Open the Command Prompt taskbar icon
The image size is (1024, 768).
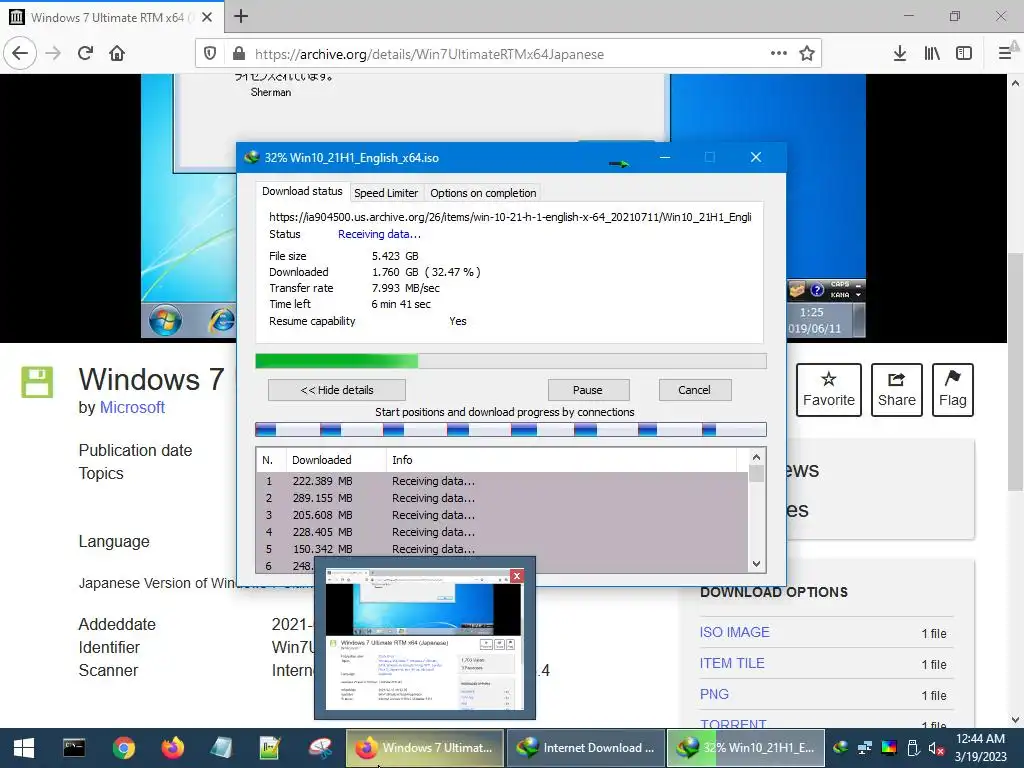74,748
